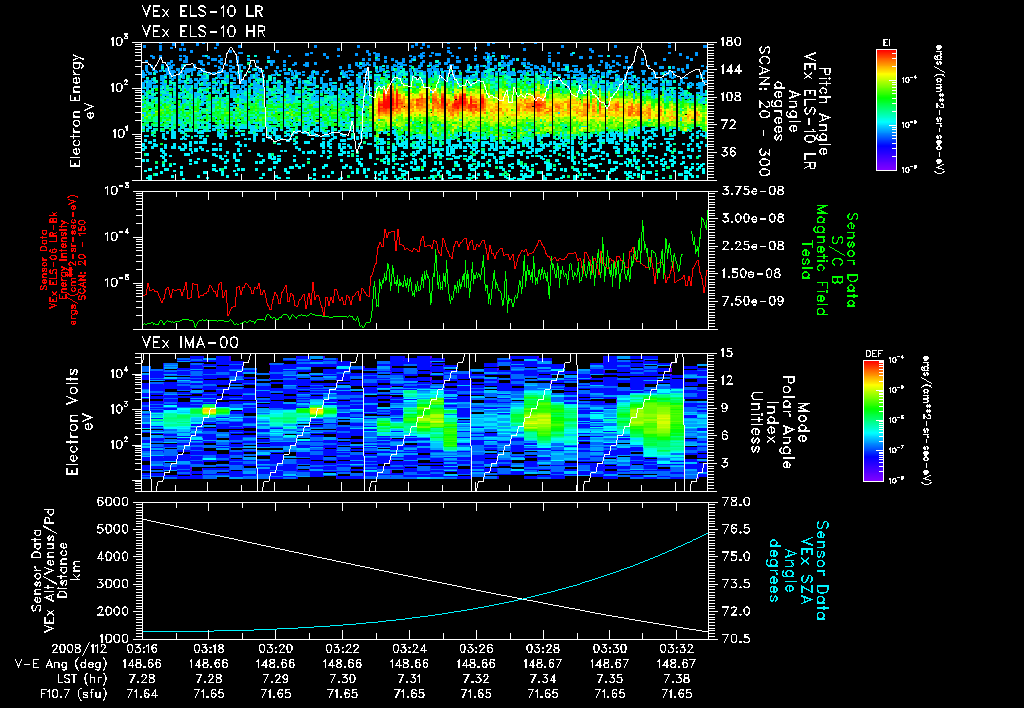Image resolution: width=1024 pixels, height=708 pixels.
Task: Click the 'F10.7 (sfu)' row label
Action: 73,694
